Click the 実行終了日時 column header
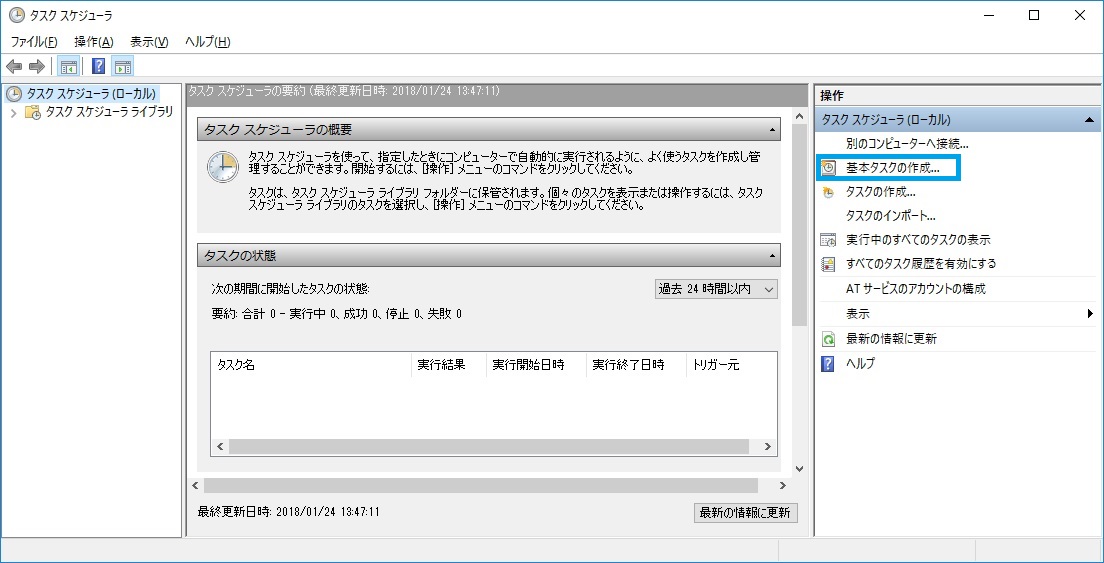Image resolution: width=1104 pixels, height=563 pixels. click(x=636, y=365)
